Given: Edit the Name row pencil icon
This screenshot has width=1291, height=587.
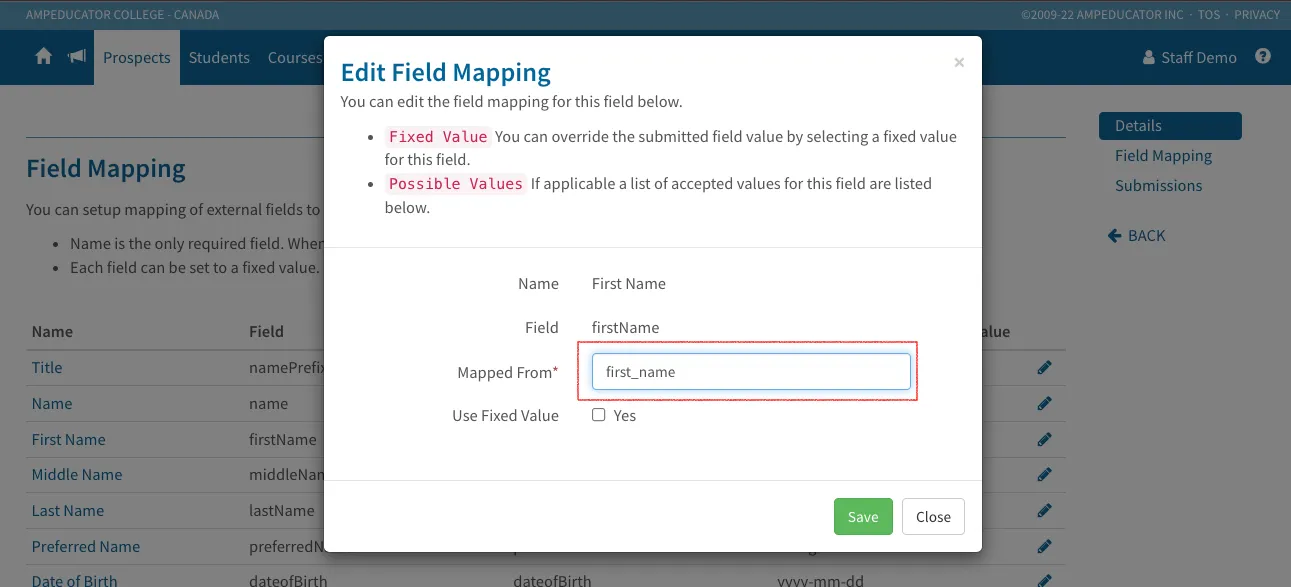Looking at the screenshot, I should (x=1045, y=404).
